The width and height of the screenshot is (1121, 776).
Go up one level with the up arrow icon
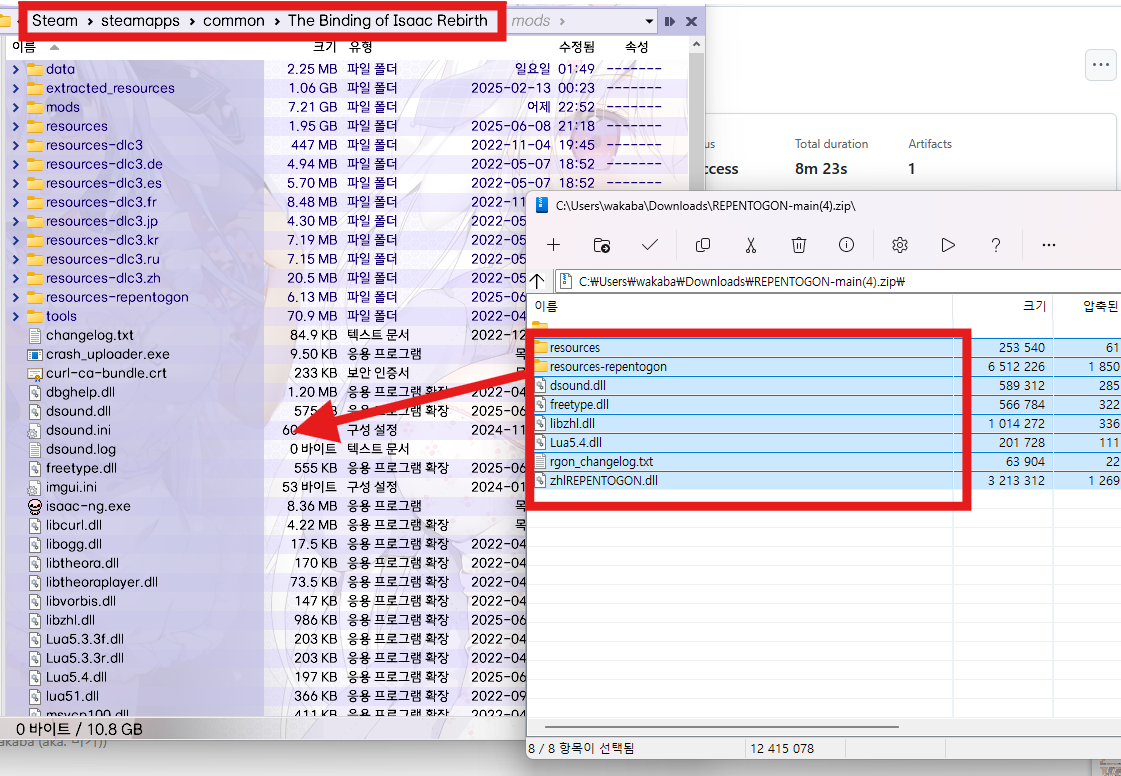click(x=538, y=281)
